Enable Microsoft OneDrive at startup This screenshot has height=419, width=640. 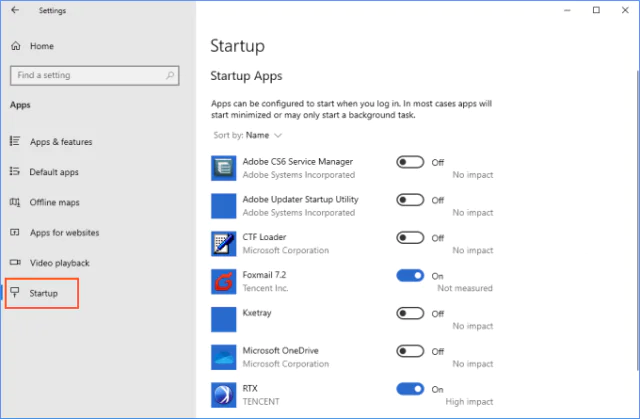tap(410, 351)
